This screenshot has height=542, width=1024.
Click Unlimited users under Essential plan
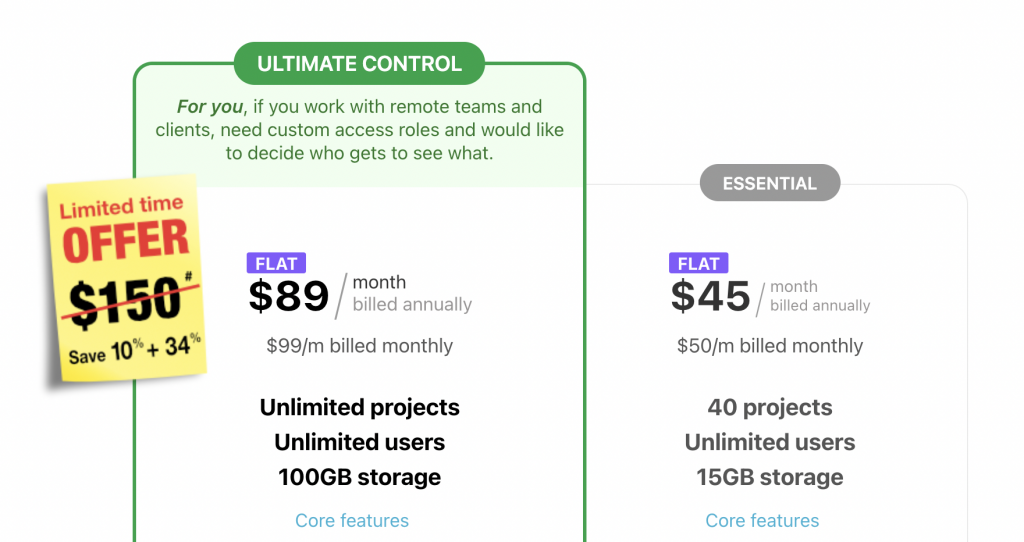[x=770, y=442]
